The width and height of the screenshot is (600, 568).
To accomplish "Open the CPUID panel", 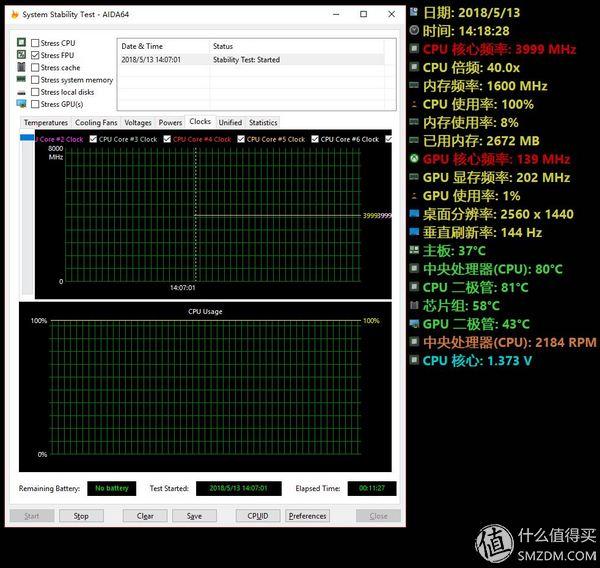I will pyautogui.click(x=258, y=516).
